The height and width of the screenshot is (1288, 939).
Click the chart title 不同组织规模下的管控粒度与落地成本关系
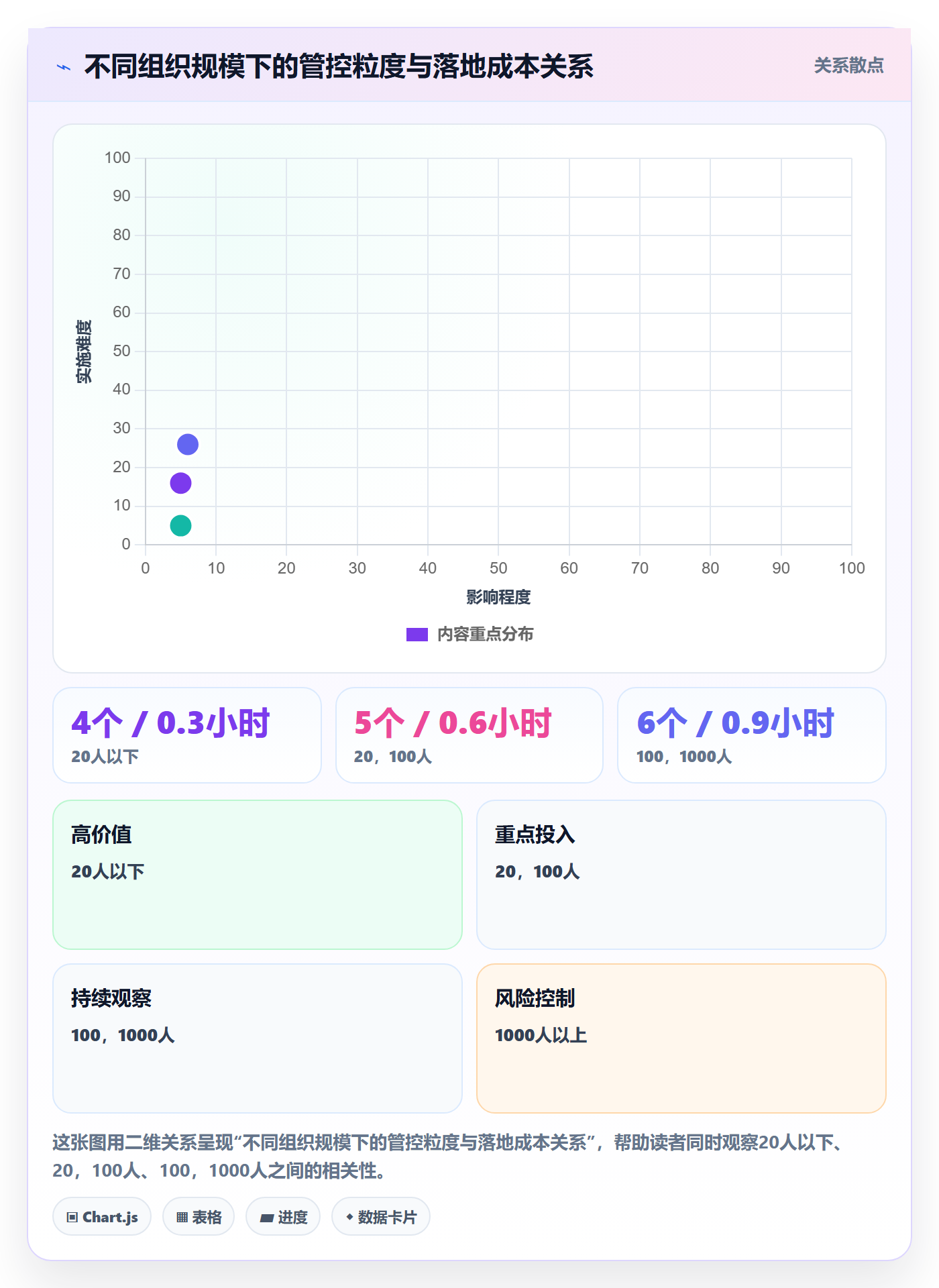[339, 67]
